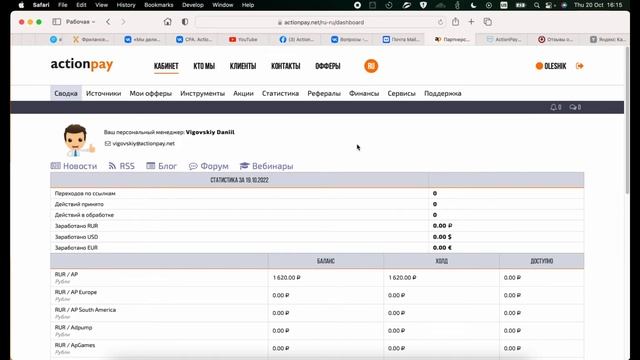Open the КЛИЕНТЫ navigation item
This screenshot has height=360, width=640.
coord(243,66)
